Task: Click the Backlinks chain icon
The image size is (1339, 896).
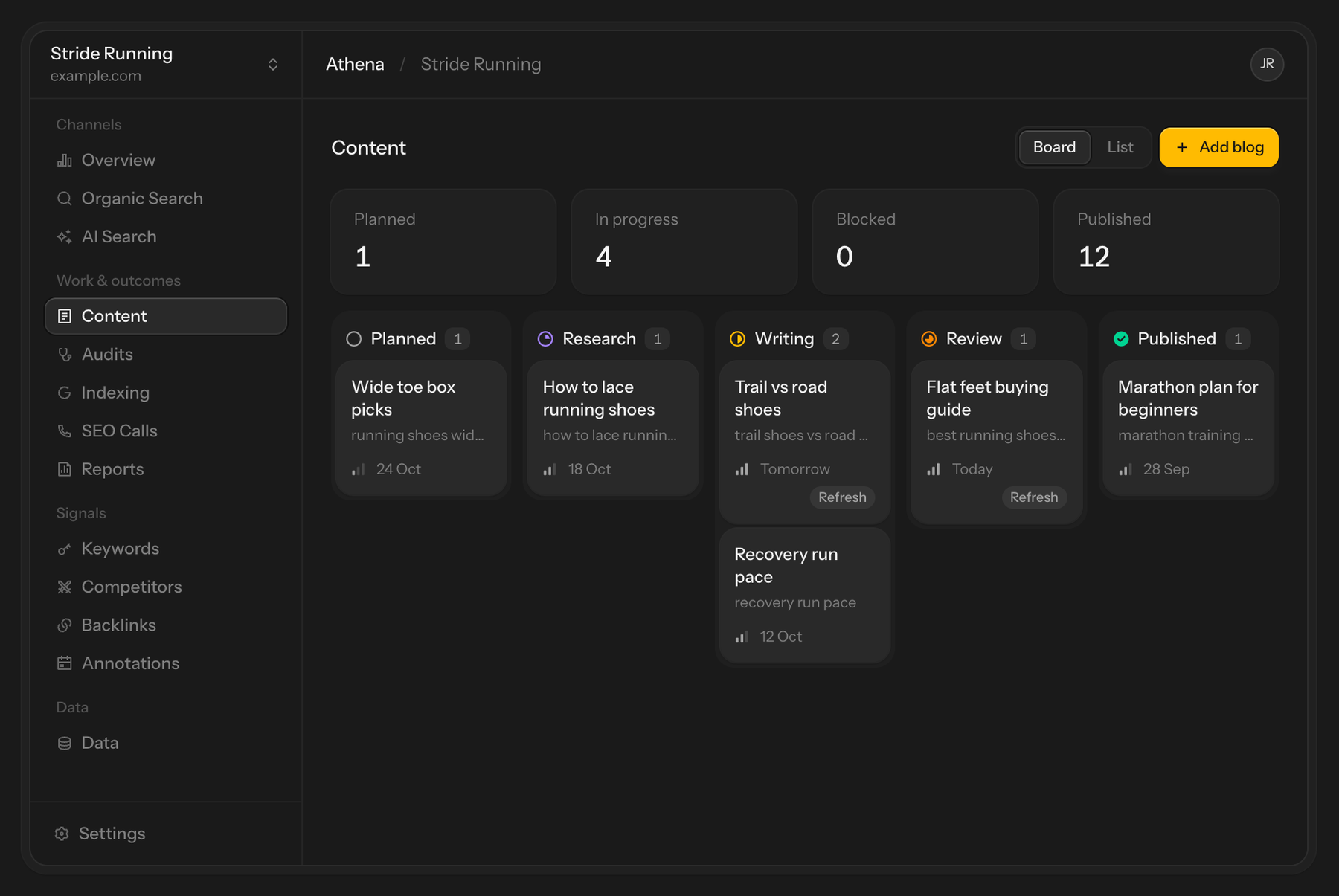Action: [65, 625]
